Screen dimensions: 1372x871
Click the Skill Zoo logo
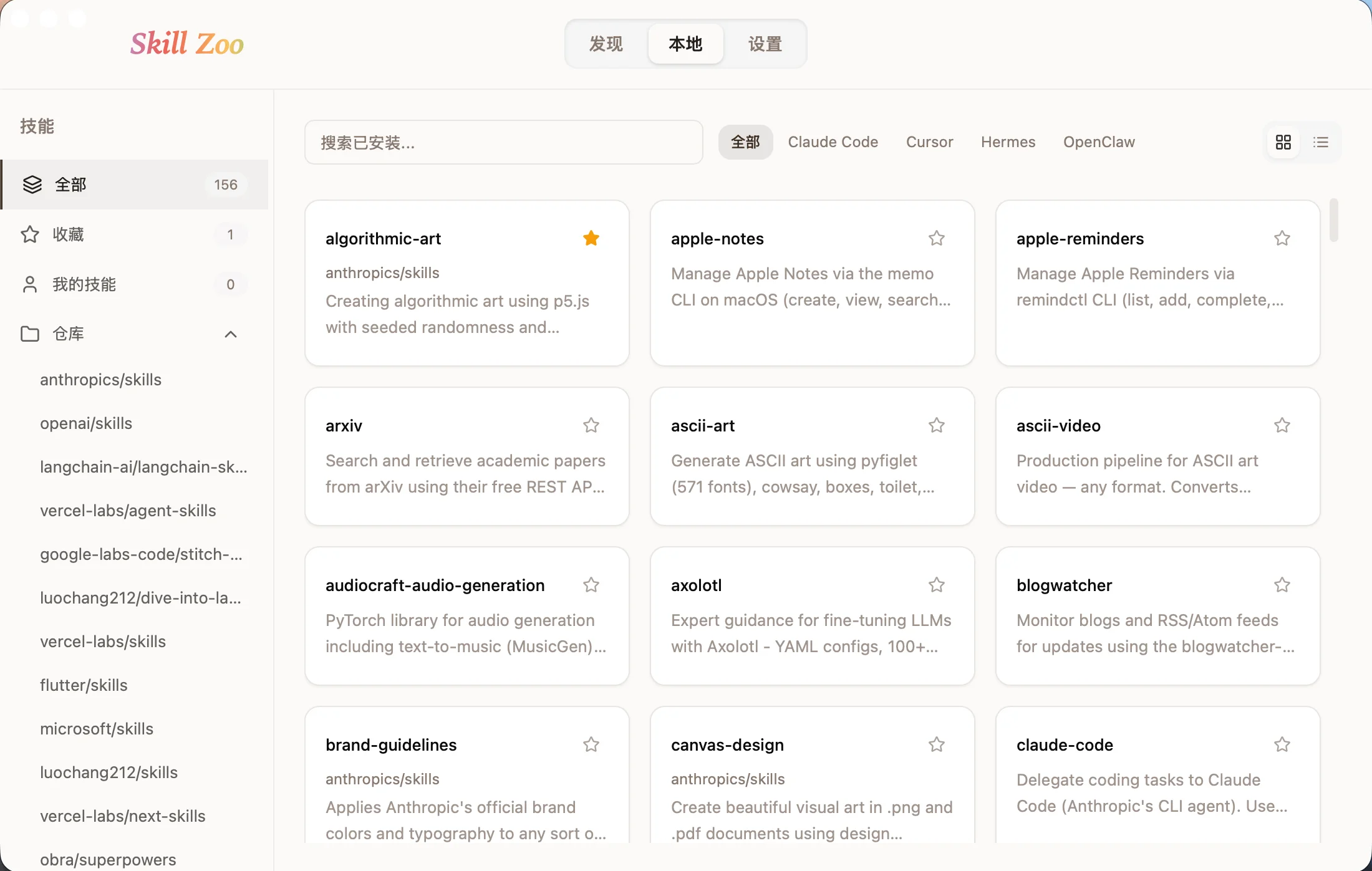(187, 44)
